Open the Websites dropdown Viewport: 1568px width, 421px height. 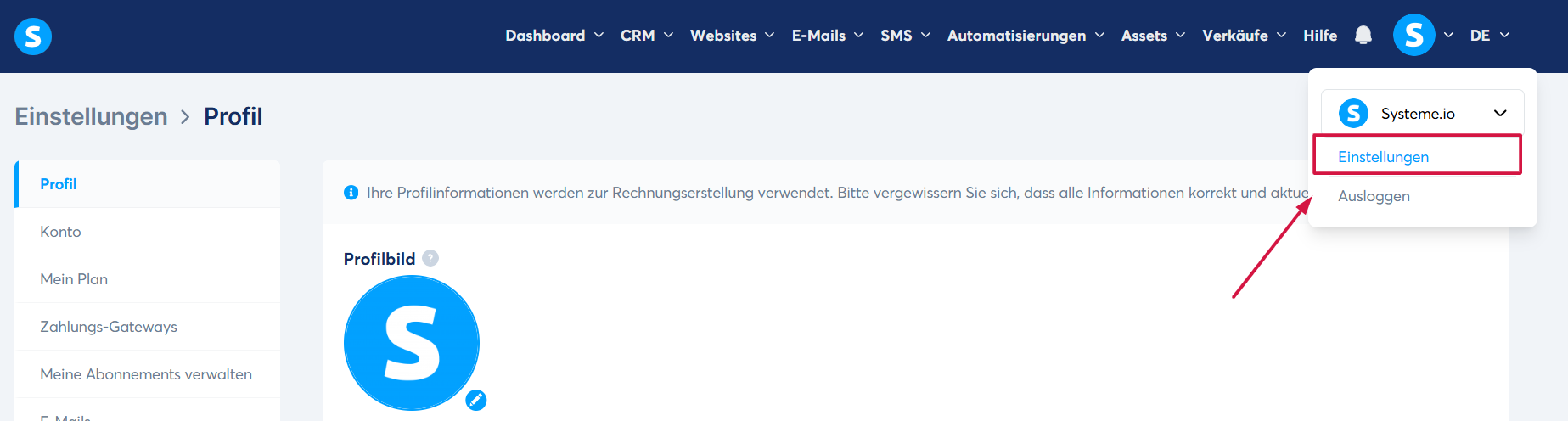tap(732, 36)
